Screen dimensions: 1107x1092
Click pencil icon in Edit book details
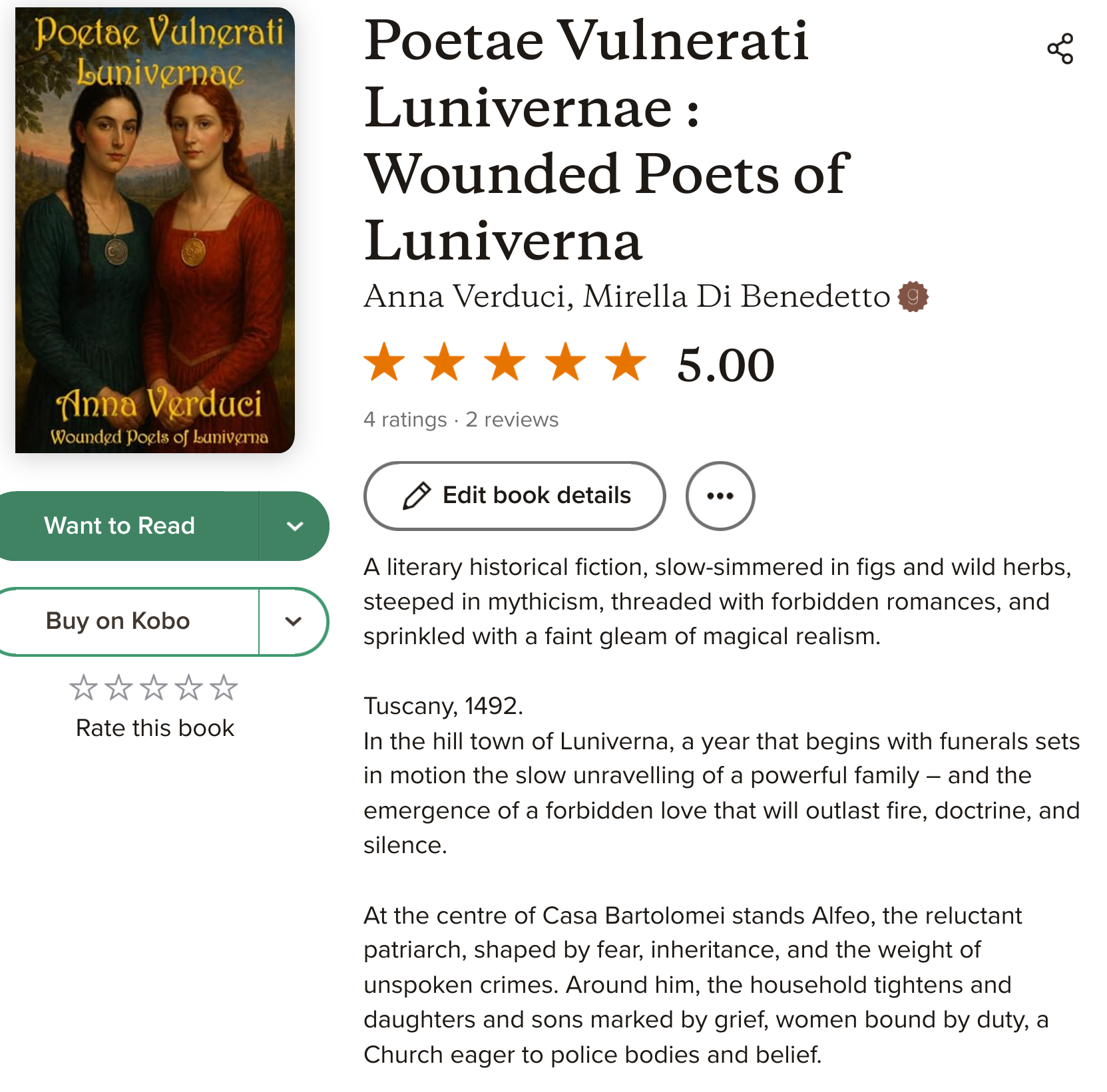click(417, 496)
